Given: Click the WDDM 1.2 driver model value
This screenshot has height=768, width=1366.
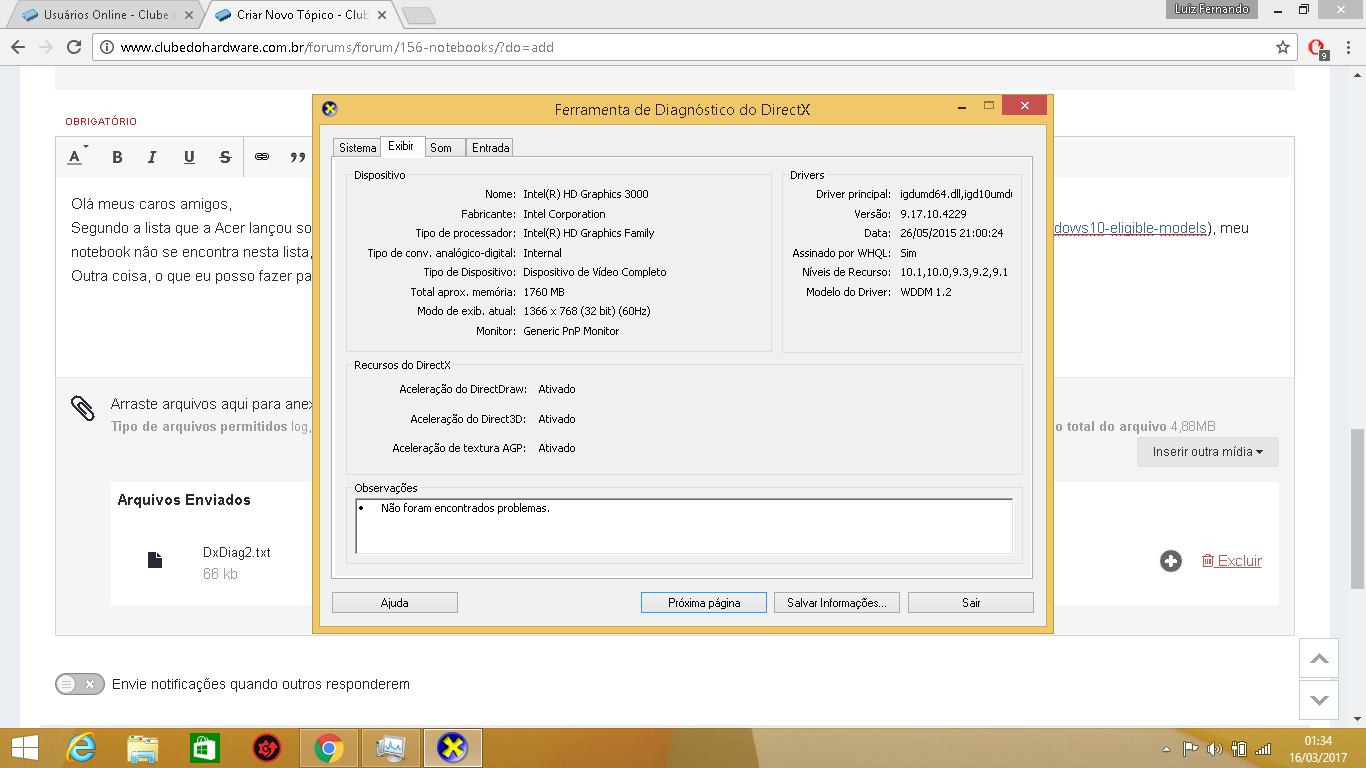Looking at the screenshot, I should pyautogui.click(x=926, y=292).
